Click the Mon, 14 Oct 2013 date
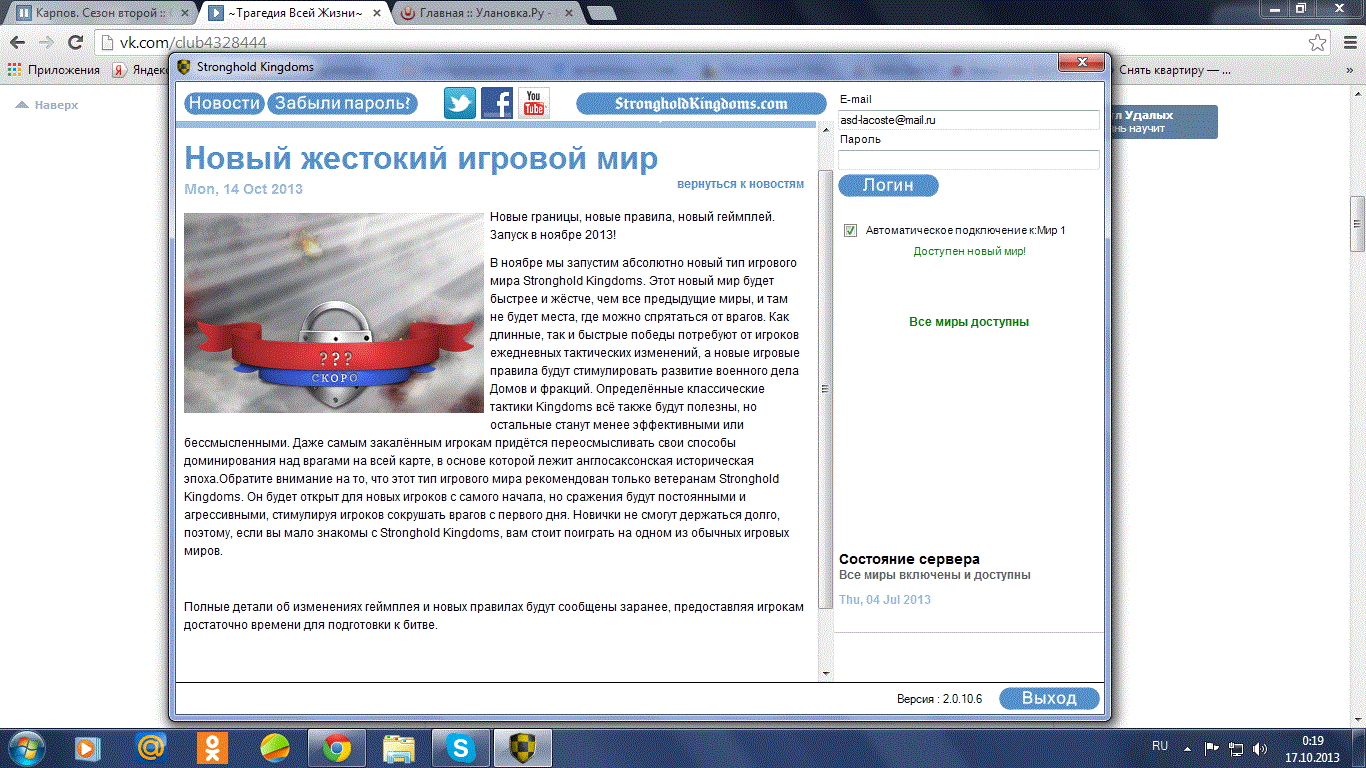Image resolution: width=1366 pixels, height=768 pixels. 244,189
